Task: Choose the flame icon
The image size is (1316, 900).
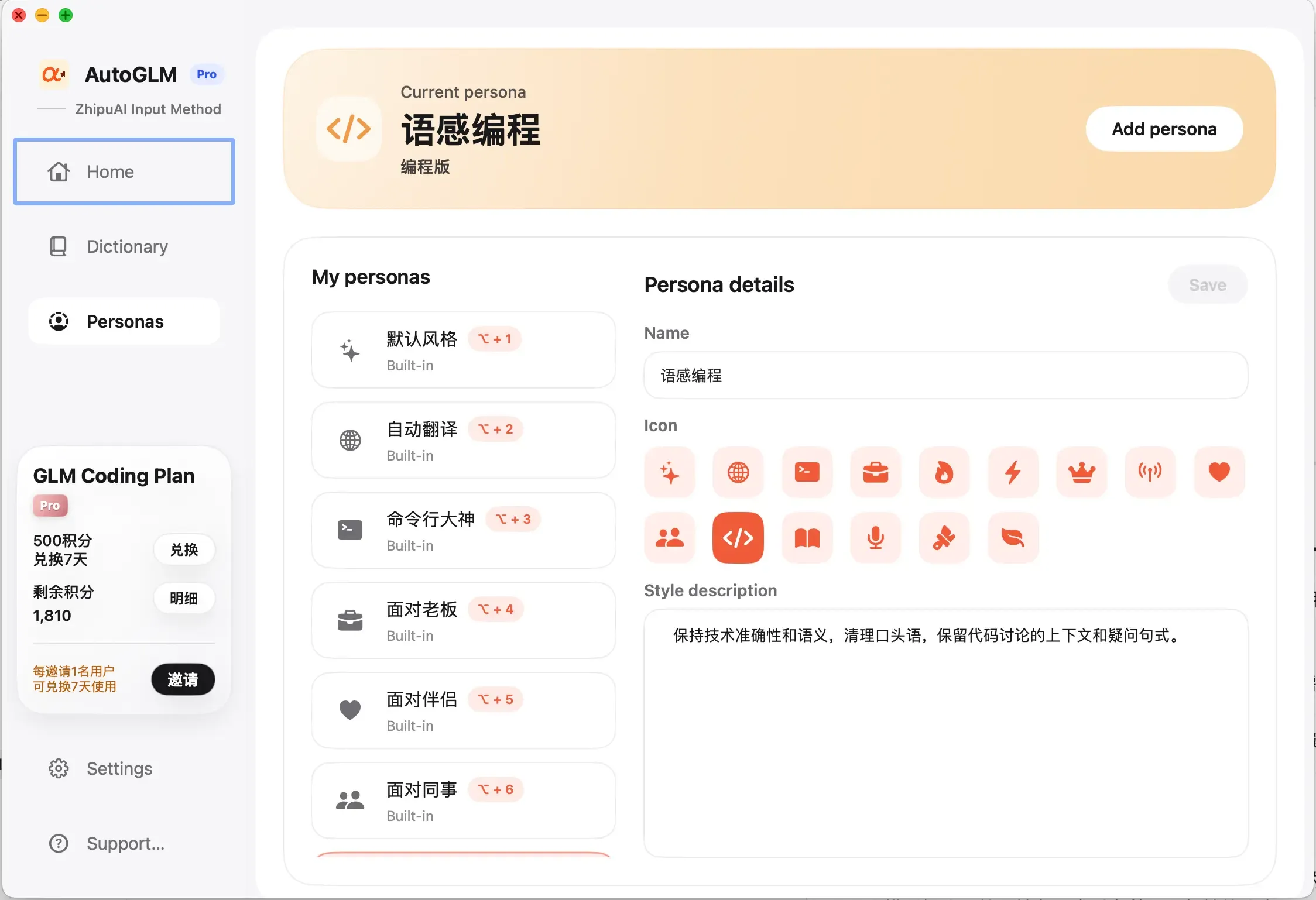Action: pyautogui.click(x=944, y=472)
